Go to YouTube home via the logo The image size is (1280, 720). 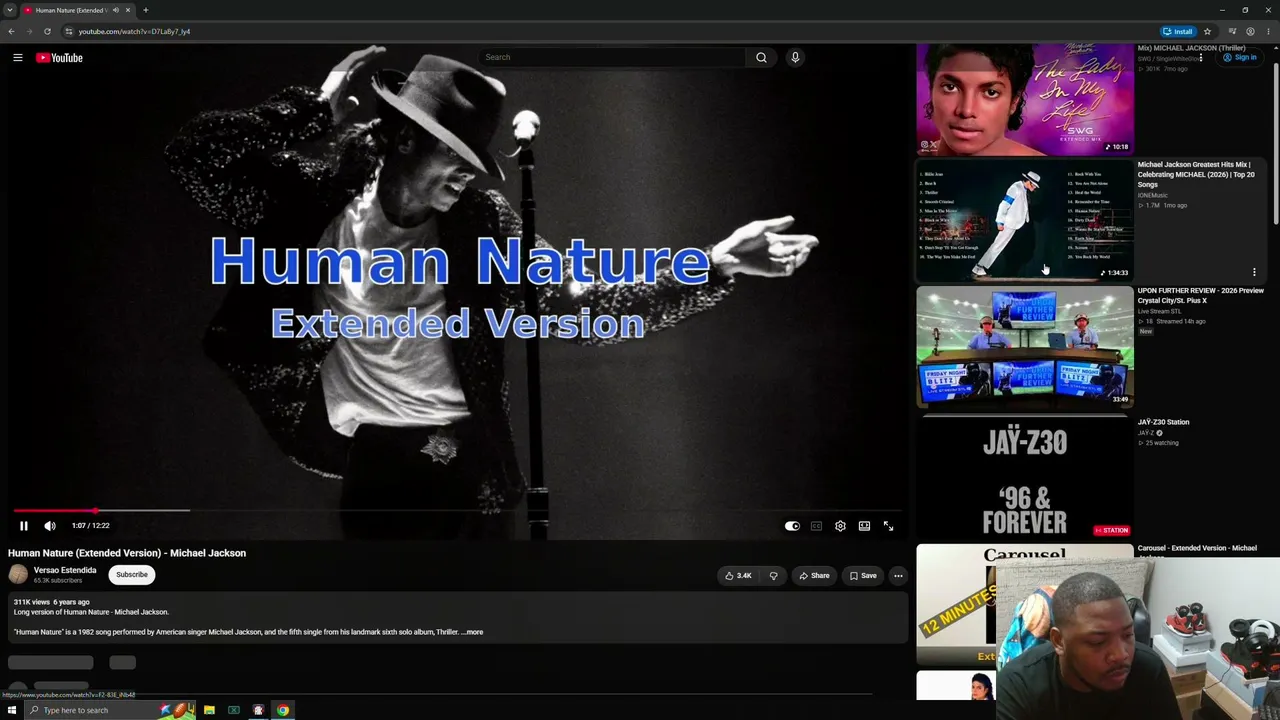pyautogui.click(x=59, y=58)
